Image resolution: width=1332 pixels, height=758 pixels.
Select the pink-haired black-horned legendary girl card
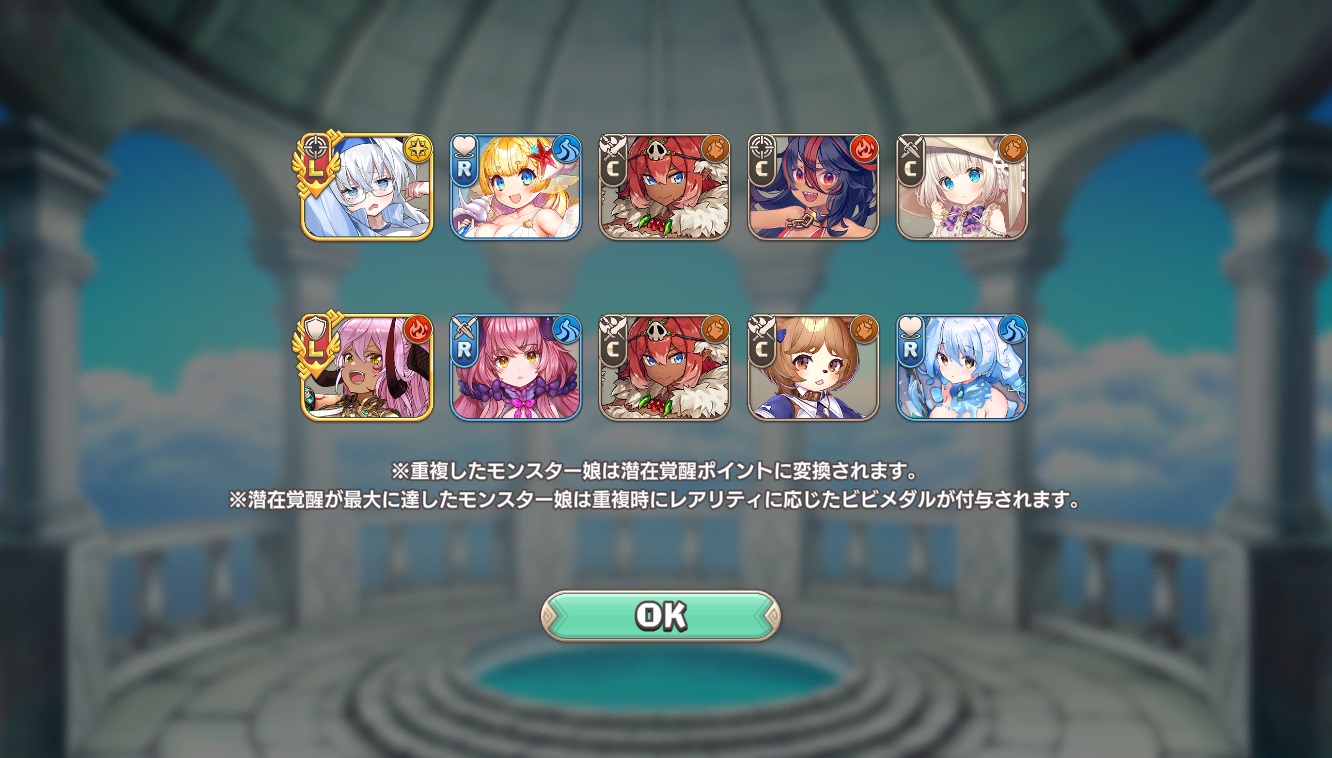pyautogui.click(x=367, y=367)
